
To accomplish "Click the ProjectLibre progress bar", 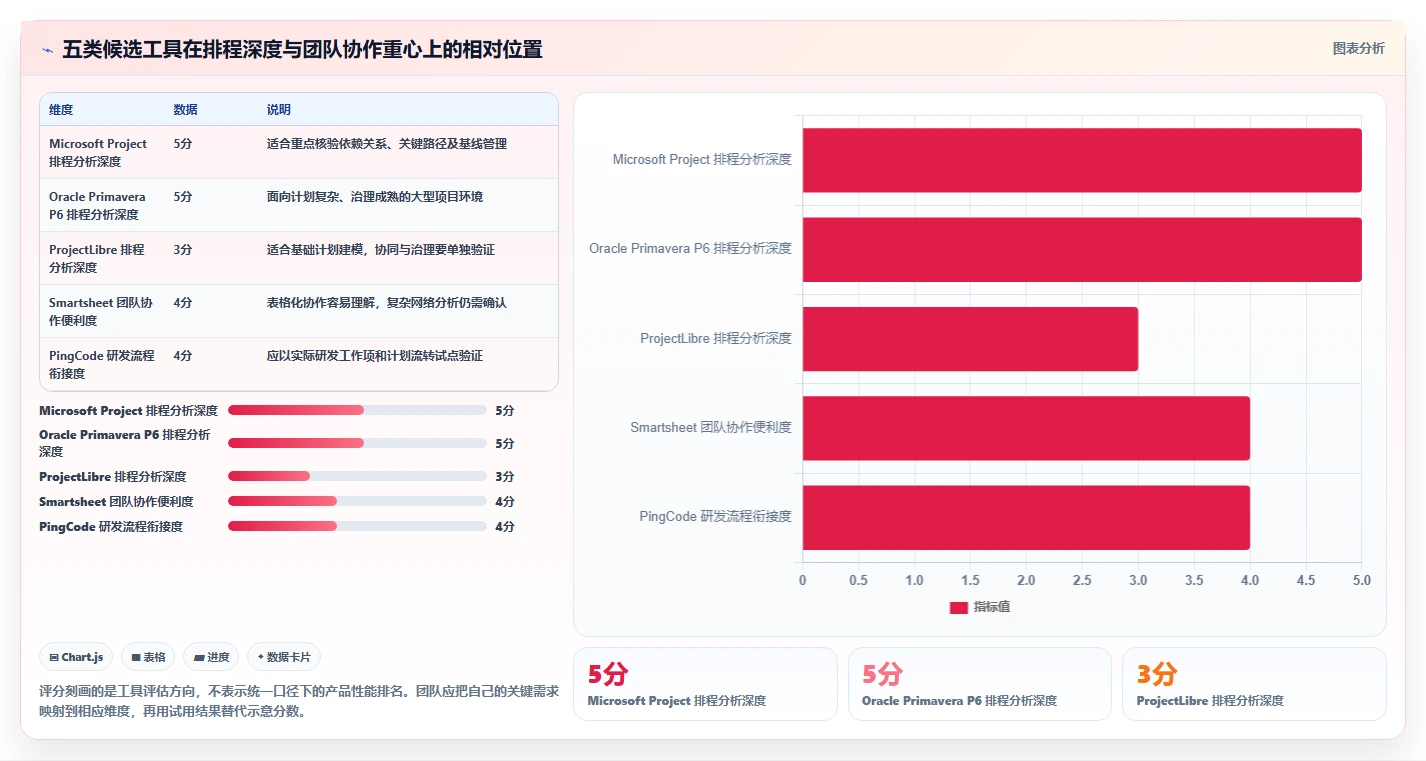I will [x=357, y=476].
